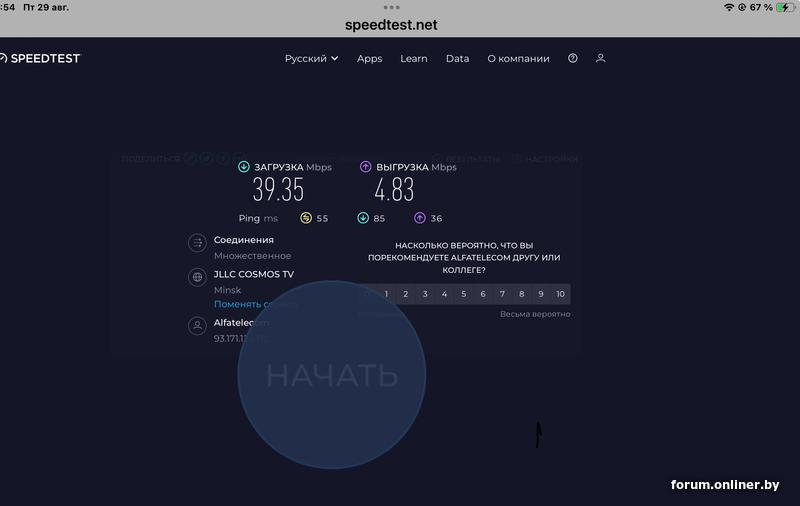Click the download arrow icon beside ЗАГРУЗКА
800x506 pixels.
point(244,167)
